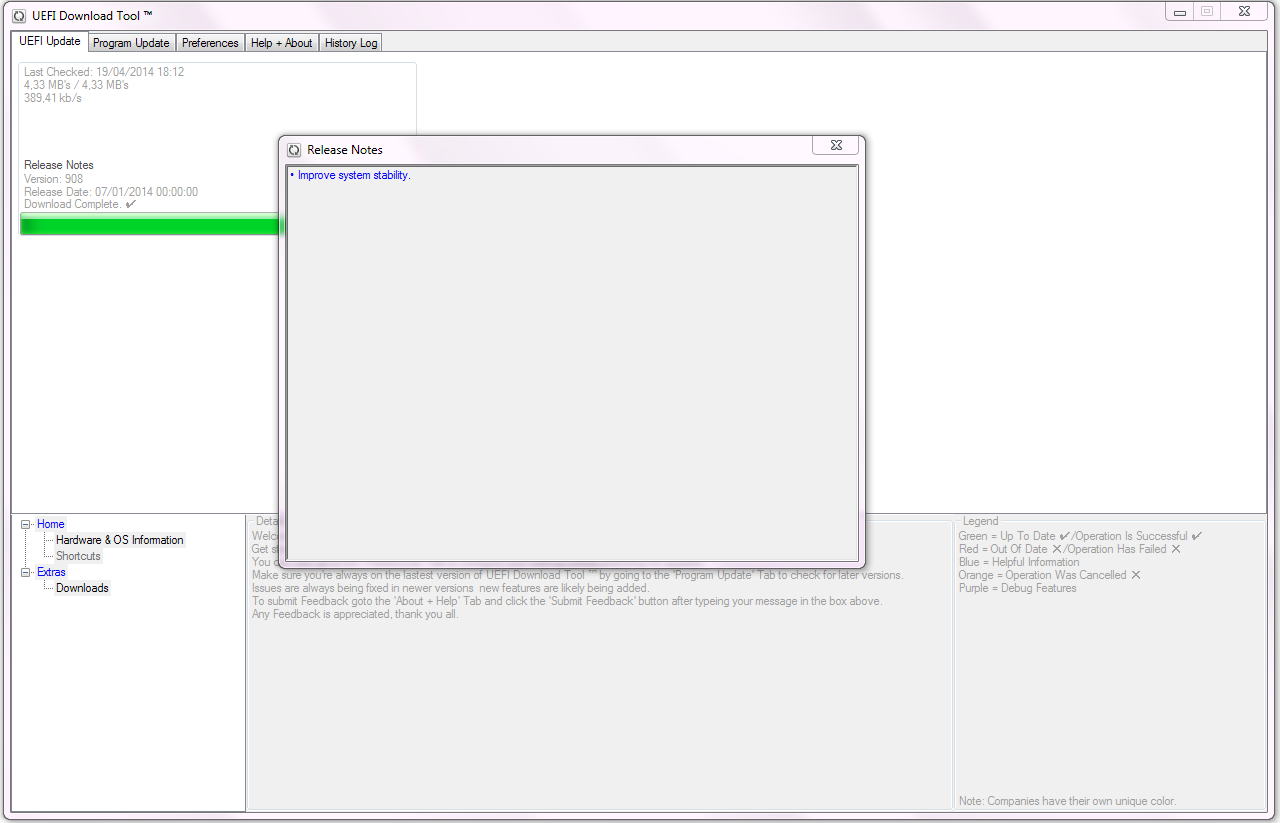Open the Help + About tab
The width and height of the screenshot is (1280, 823).
coord(281,43)
